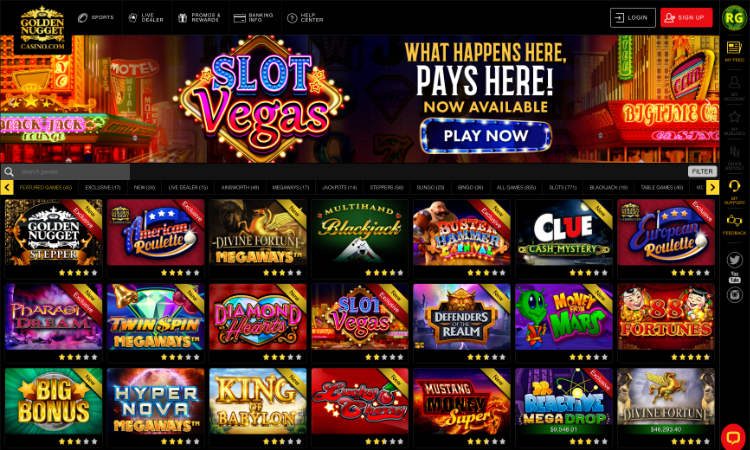Click the Login button
The image size is (750, 450).
click(x=632, y=18)
